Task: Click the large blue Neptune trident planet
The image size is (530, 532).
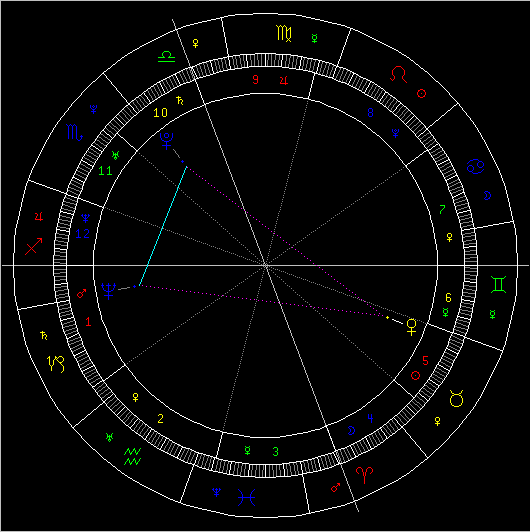Action: (x=109, y=291)
